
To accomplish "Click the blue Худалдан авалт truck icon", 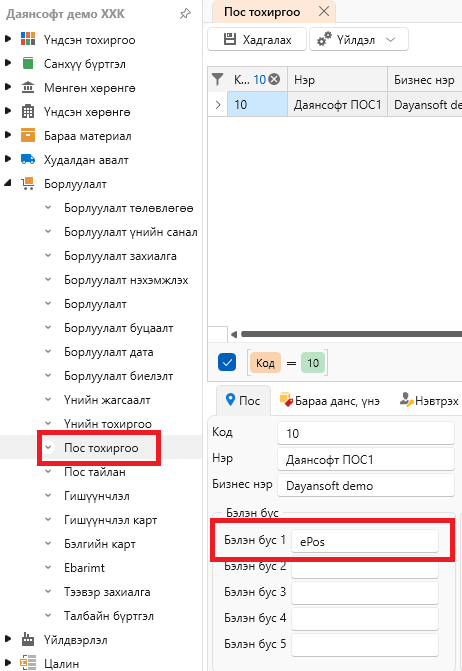I will tap(28, 159).
